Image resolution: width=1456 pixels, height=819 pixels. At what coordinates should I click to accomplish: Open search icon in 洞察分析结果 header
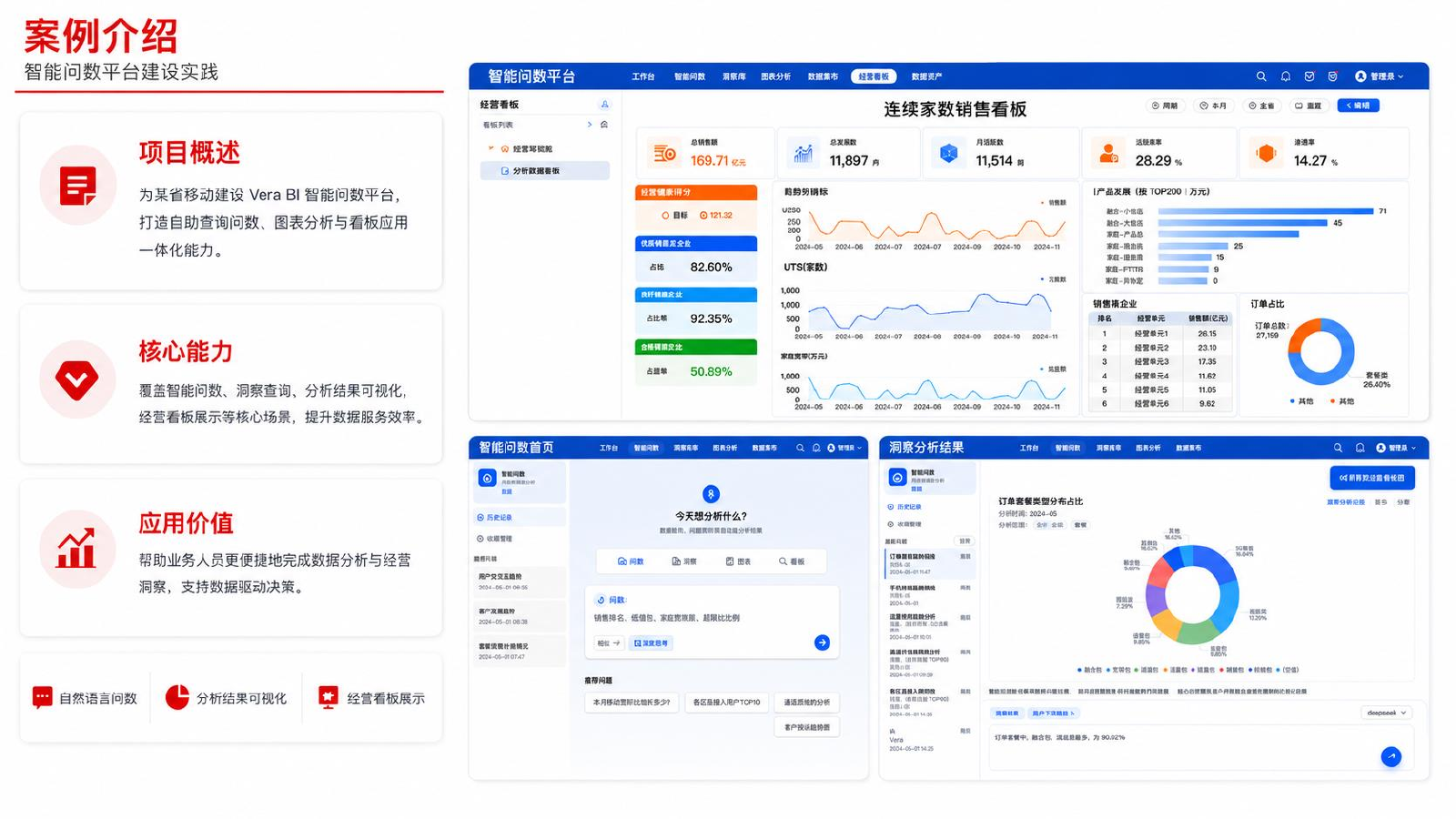click(x=1338, y=448)
